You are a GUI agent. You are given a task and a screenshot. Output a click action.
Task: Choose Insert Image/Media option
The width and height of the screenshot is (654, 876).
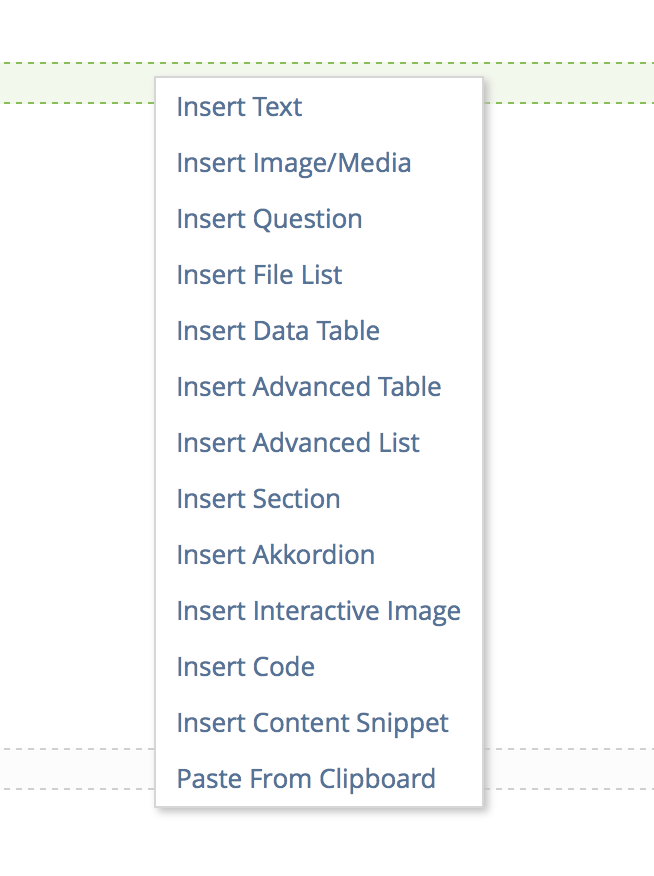coord(293,163)
